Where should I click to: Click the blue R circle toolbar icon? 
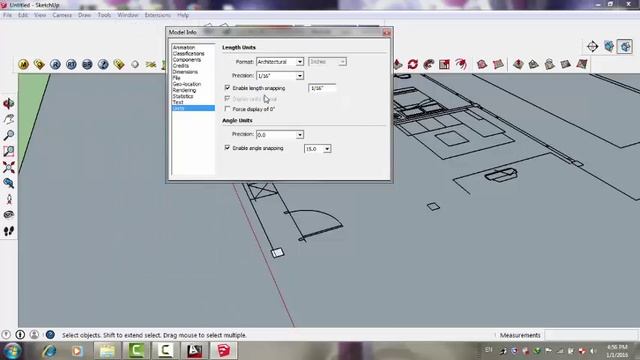pos(55,64)
